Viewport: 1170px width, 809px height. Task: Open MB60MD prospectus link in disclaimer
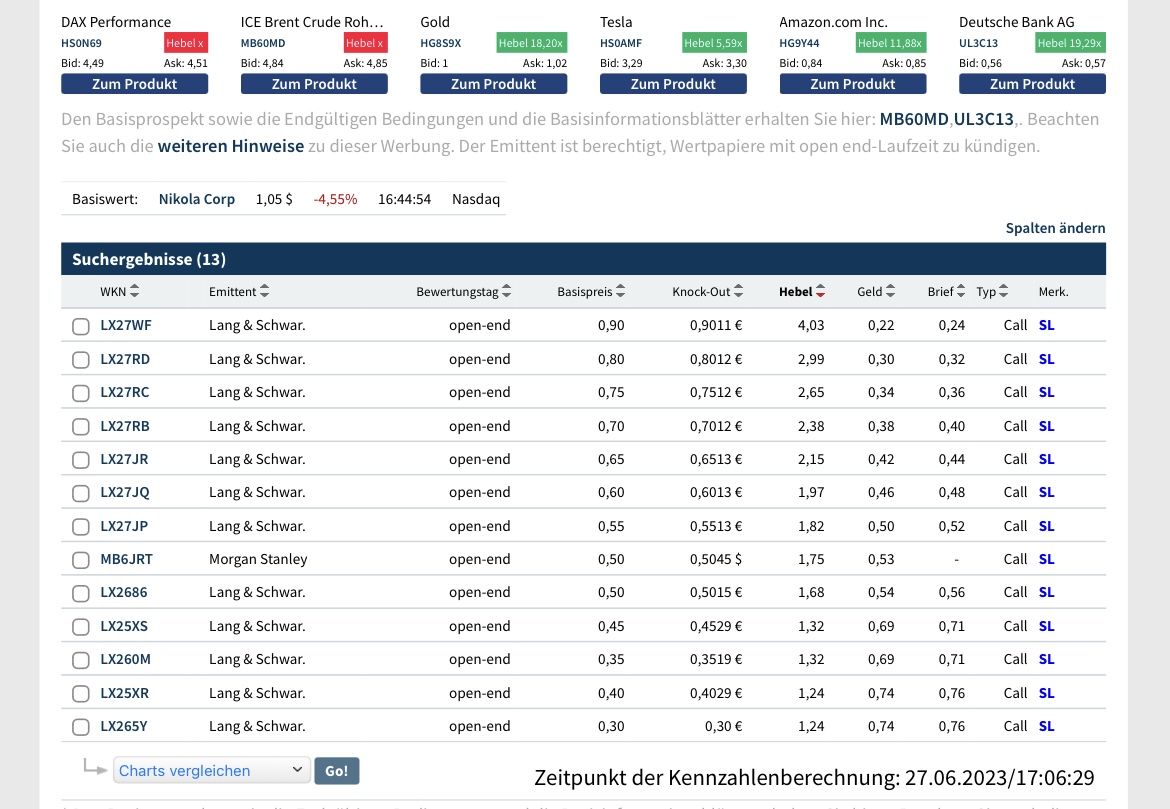[914, 119]
